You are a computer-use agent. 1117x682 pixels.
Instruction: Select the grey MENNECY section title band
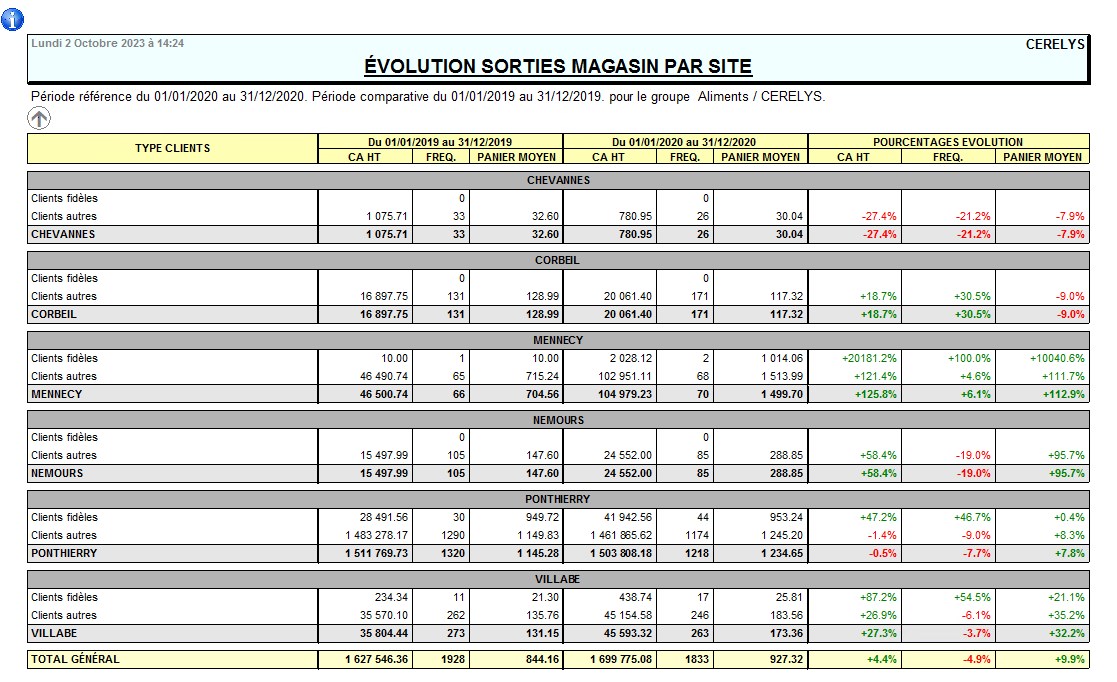pos(558,340)
